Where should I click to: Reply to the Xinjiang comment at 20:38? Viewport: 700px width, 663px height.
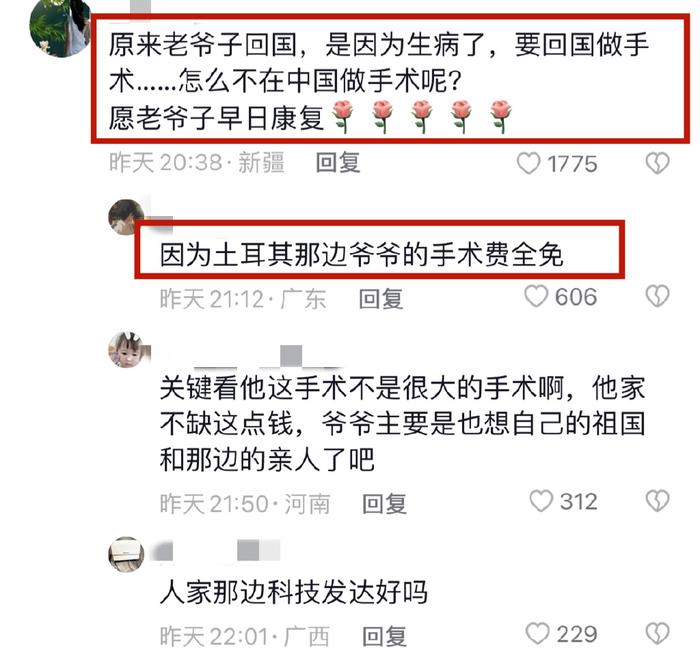338,163
